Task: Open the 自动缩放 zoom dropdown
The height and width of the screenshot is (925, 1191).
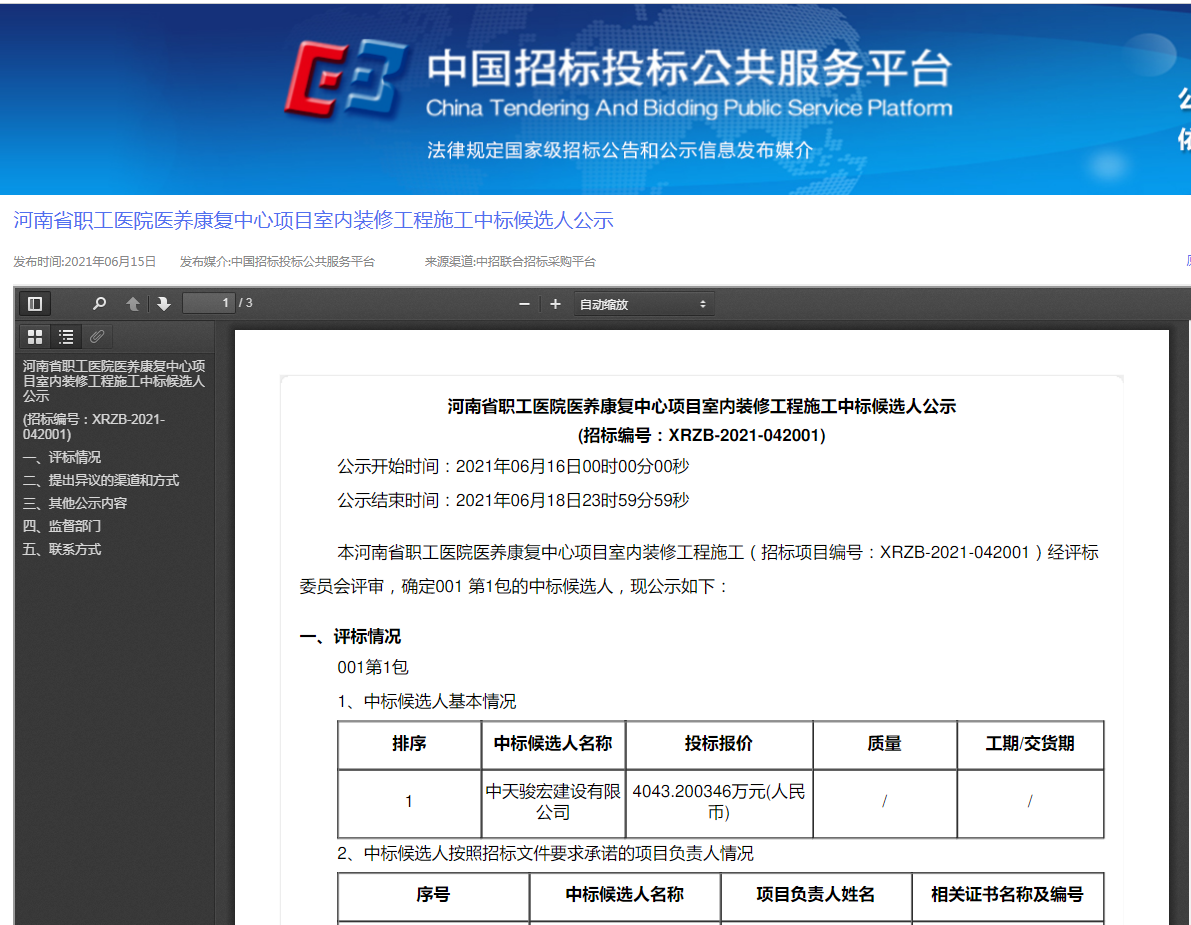Action: (x=643, y=304)
